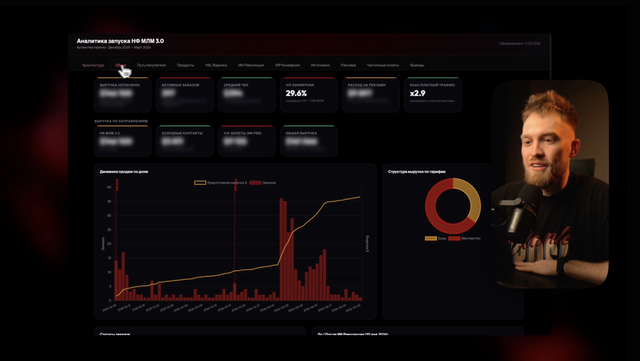Click the Аналитика запуска НФ МЛМ 3.0 title

(120, 41)
